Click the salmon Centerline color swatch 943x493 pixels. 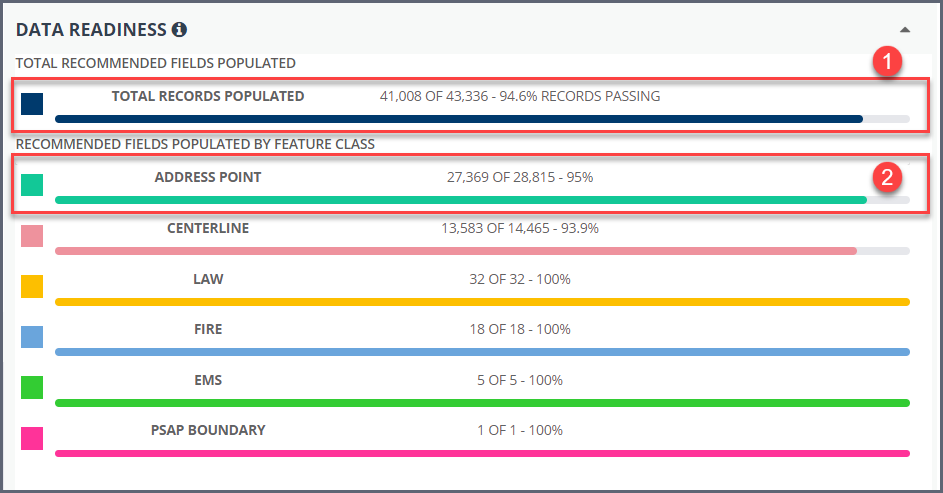tap(32, 236)
